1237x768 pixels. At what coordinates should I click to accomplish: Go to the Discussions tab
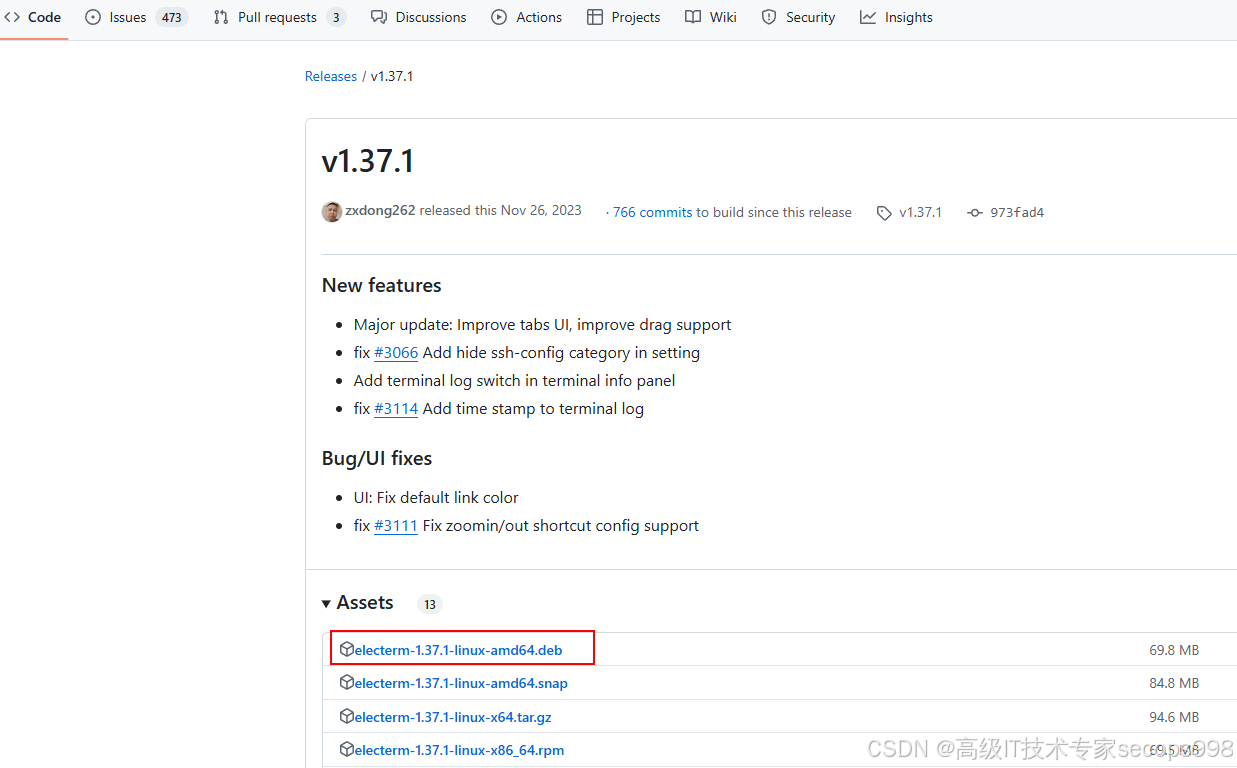pyautogui.click(x=418, y=17)
